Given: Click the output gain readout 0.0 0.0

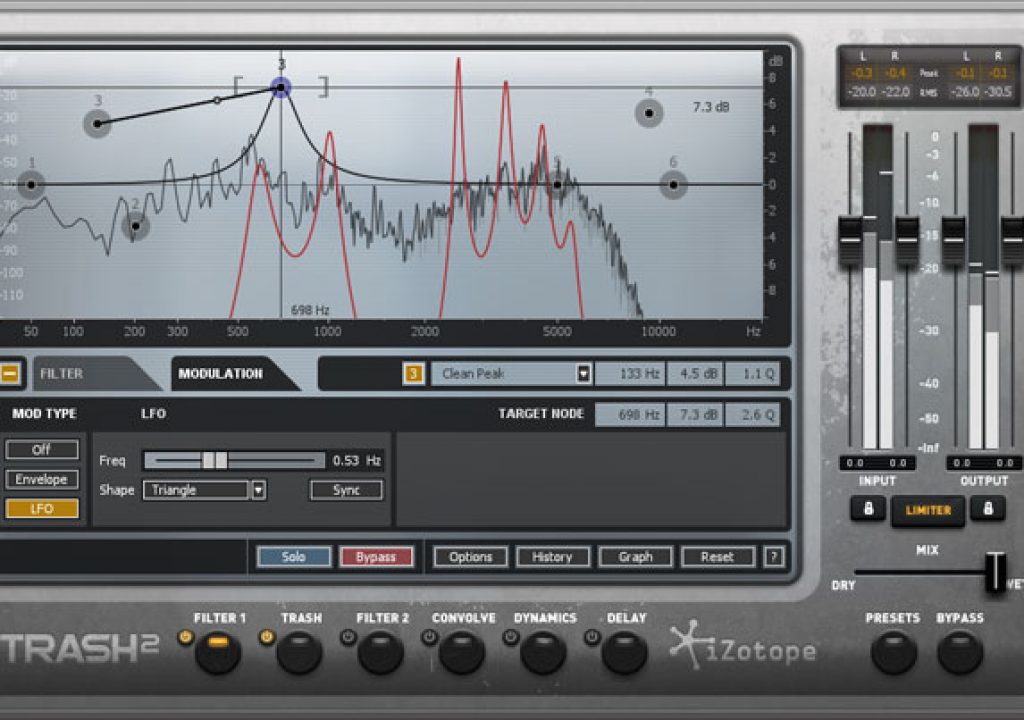Looking at the screenshot, I should tap(984, 463).
